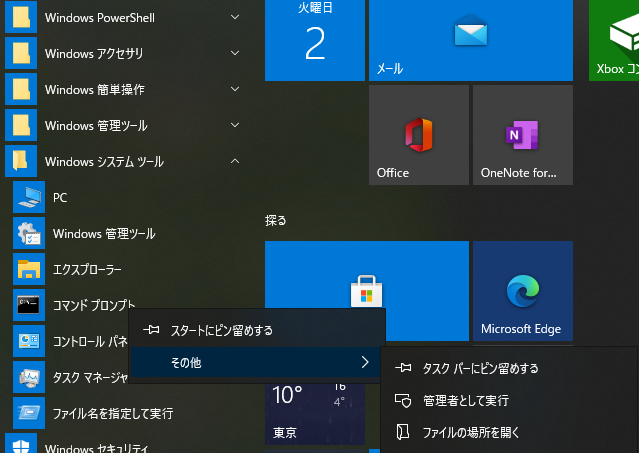639x453 pixels.
Task: Choose ファイルの場所を開く
Action: (x=509, y=432)
